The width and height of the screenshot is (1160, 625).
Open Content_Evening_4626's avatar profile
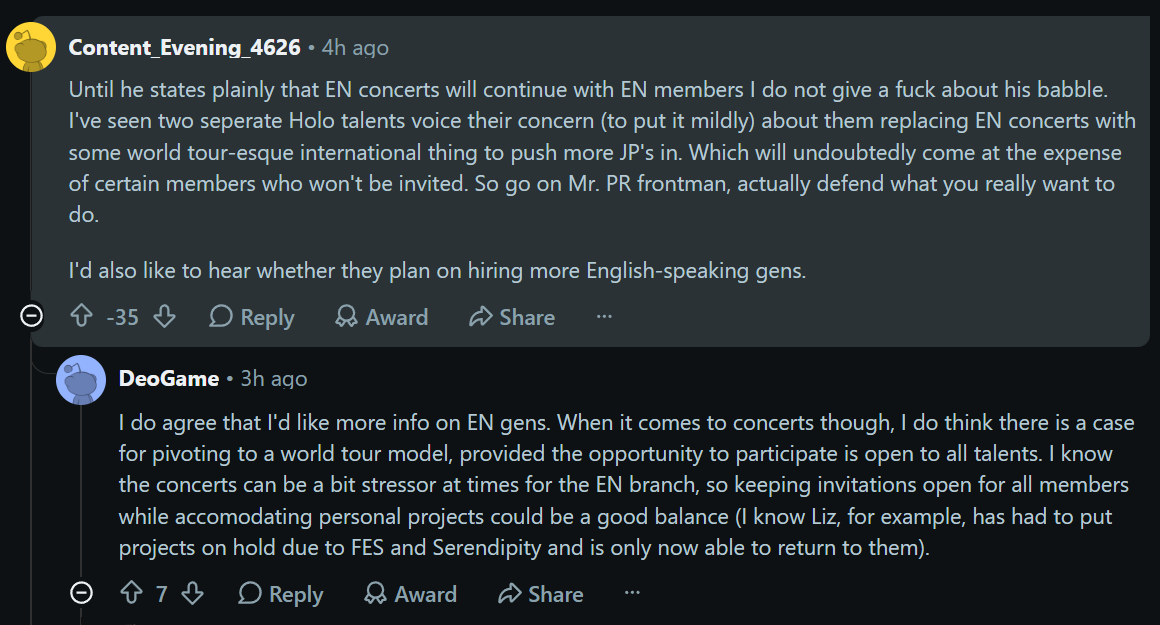31,47
